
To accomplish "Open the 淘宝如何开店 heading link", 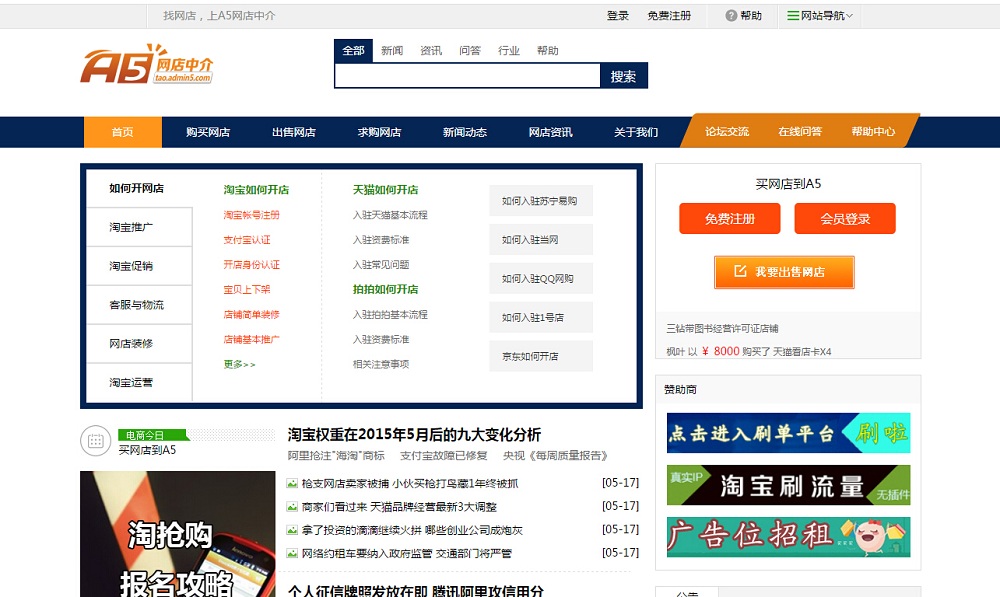I will pos(256,189).
